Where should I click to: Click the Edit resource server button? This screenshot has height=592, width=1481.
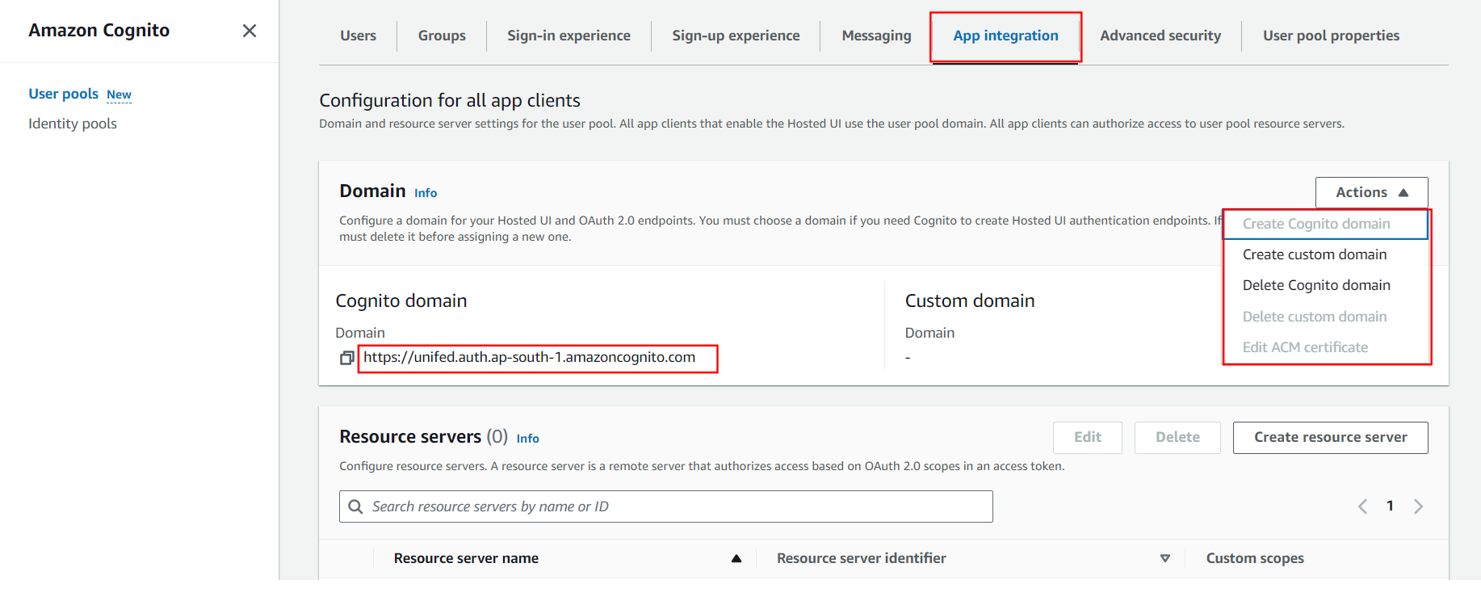tap(1087, 437)
